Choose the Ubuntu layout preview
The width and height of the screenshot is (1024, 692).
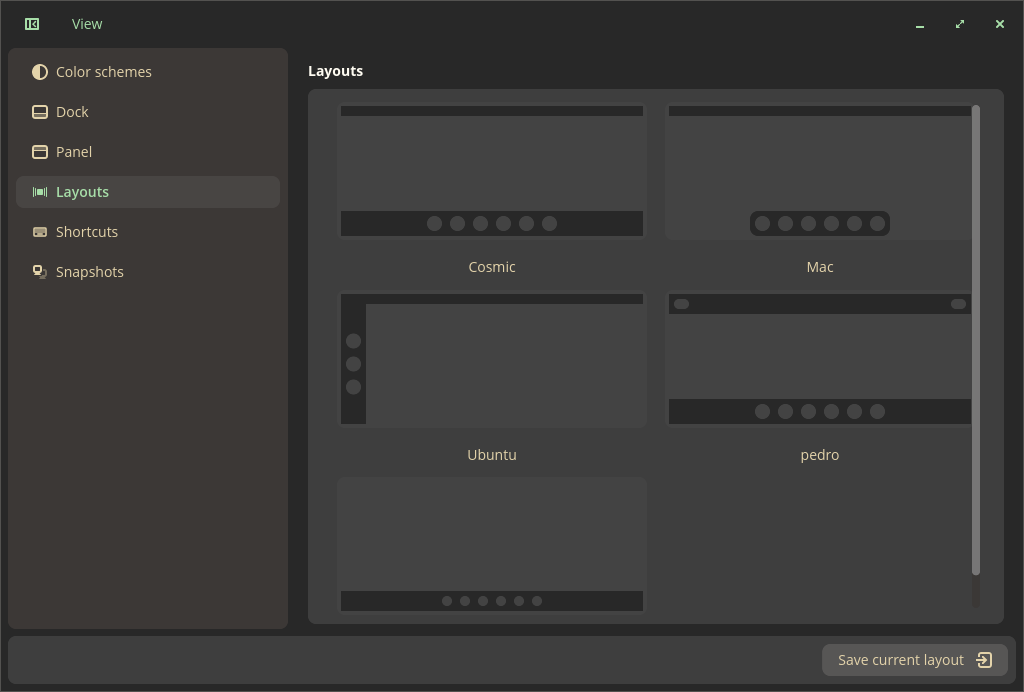[x=492, y=358]
